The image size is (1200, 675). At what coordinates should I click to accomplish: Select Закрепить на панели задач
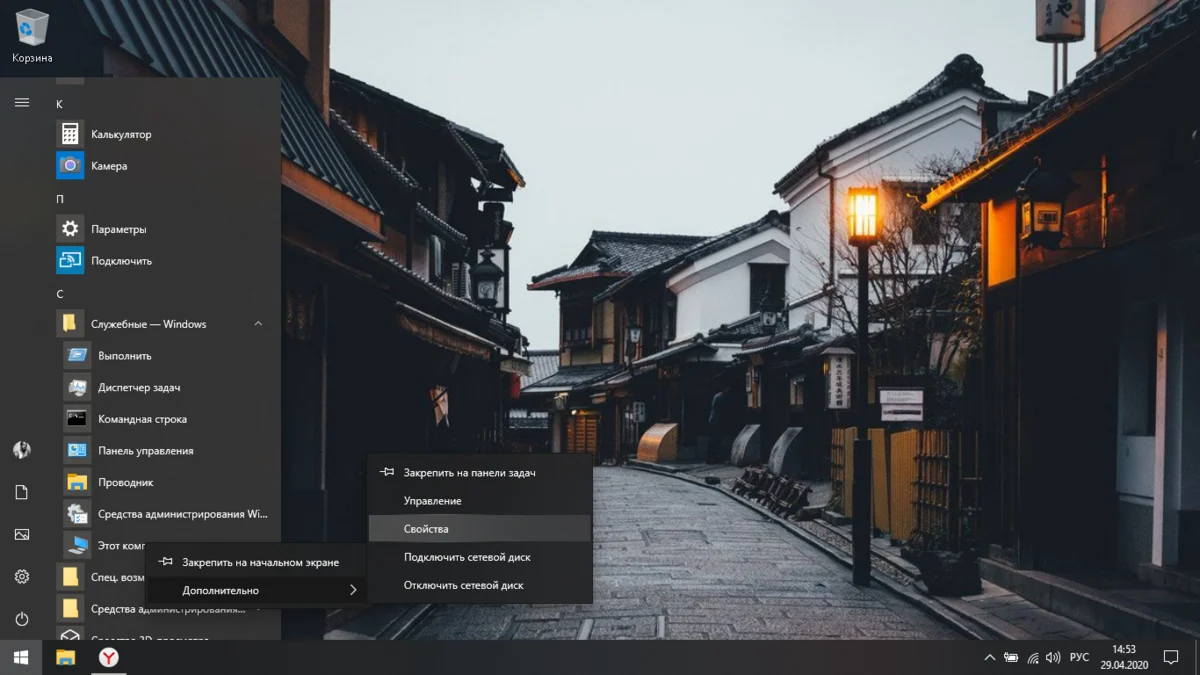coord(480,472)
